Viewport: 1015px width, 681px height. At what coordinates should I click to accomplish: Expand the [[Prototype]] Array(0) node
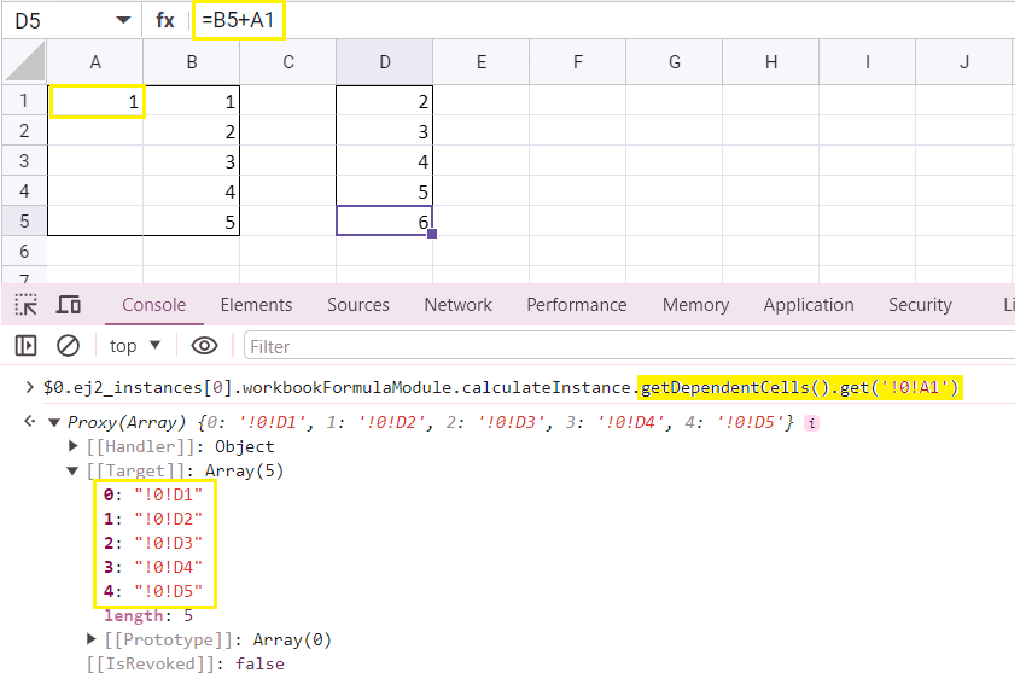(93, 640)
